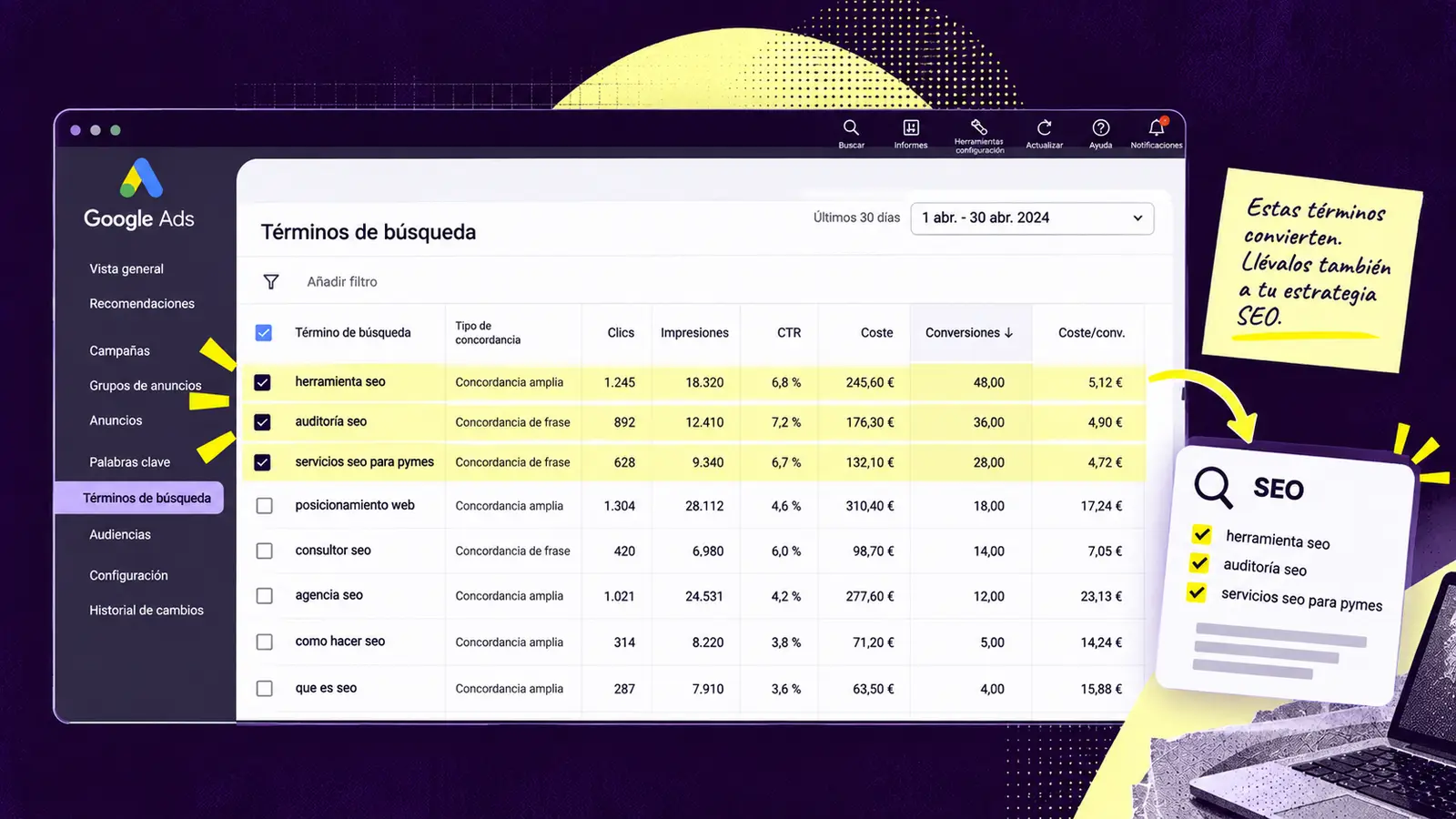Click the 310,40 € cost value
This screenshot has height=819, width=1456.
click(870, 506)
